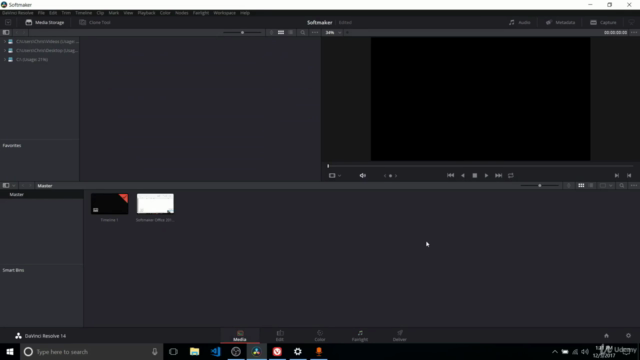Open Project Settings gear icon
Screen dimensions: 640x360
pyautogui.click(x=629, y=336)
